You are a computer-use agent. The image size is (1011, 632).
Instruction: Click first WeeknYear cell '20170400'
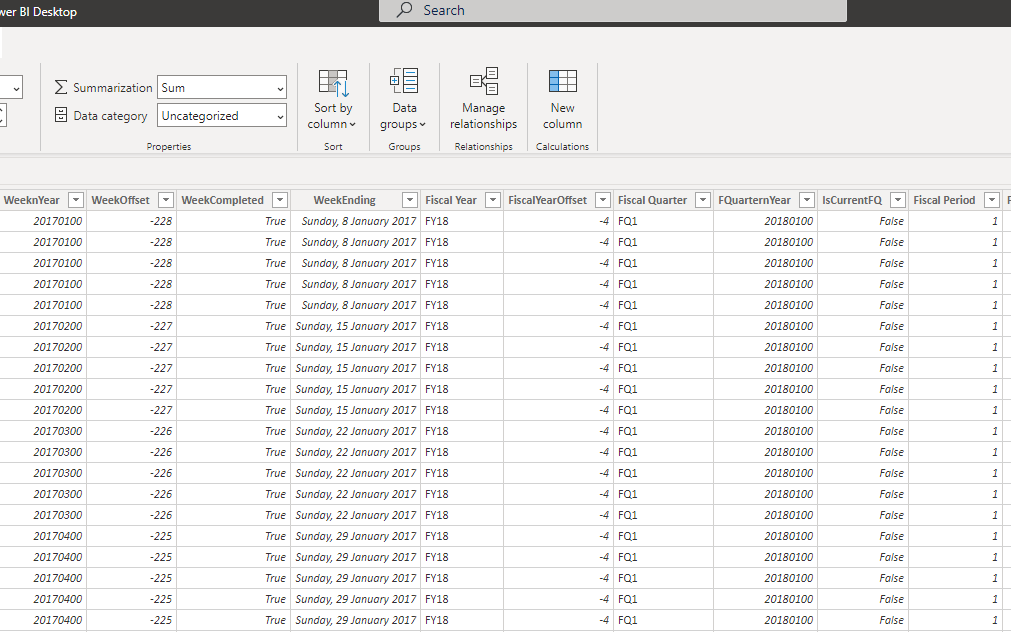[43, 537]
